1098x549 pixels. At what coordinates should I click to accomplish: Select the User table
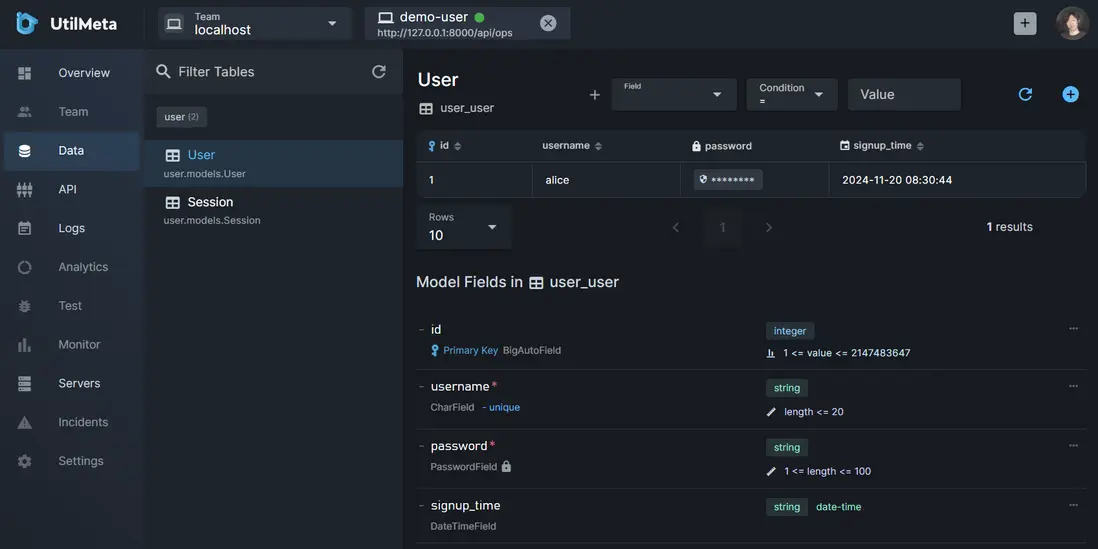click(273, 163)
